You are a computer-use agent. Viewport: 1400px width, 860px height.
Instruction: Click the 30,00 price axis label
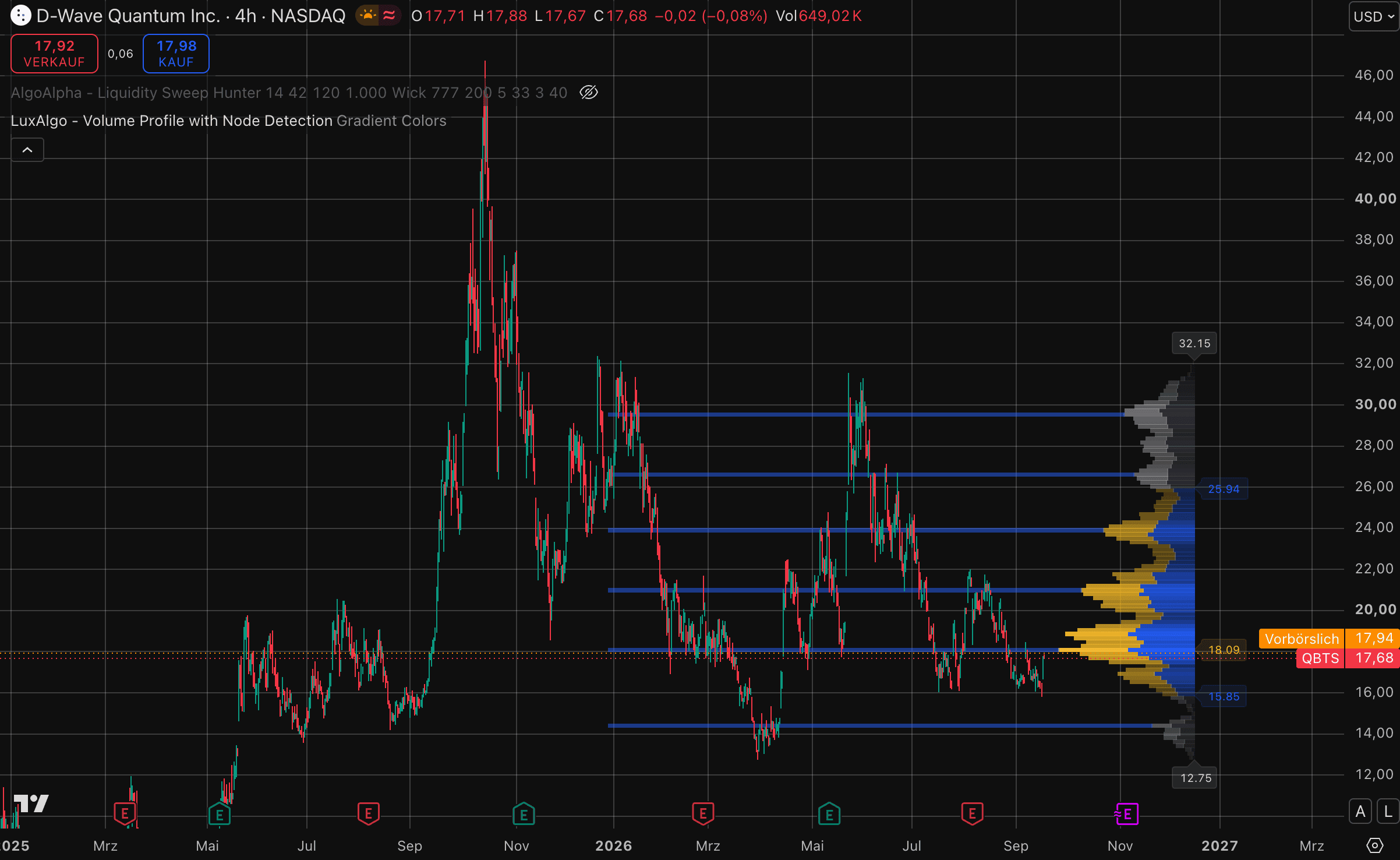tap(1375, 404)
